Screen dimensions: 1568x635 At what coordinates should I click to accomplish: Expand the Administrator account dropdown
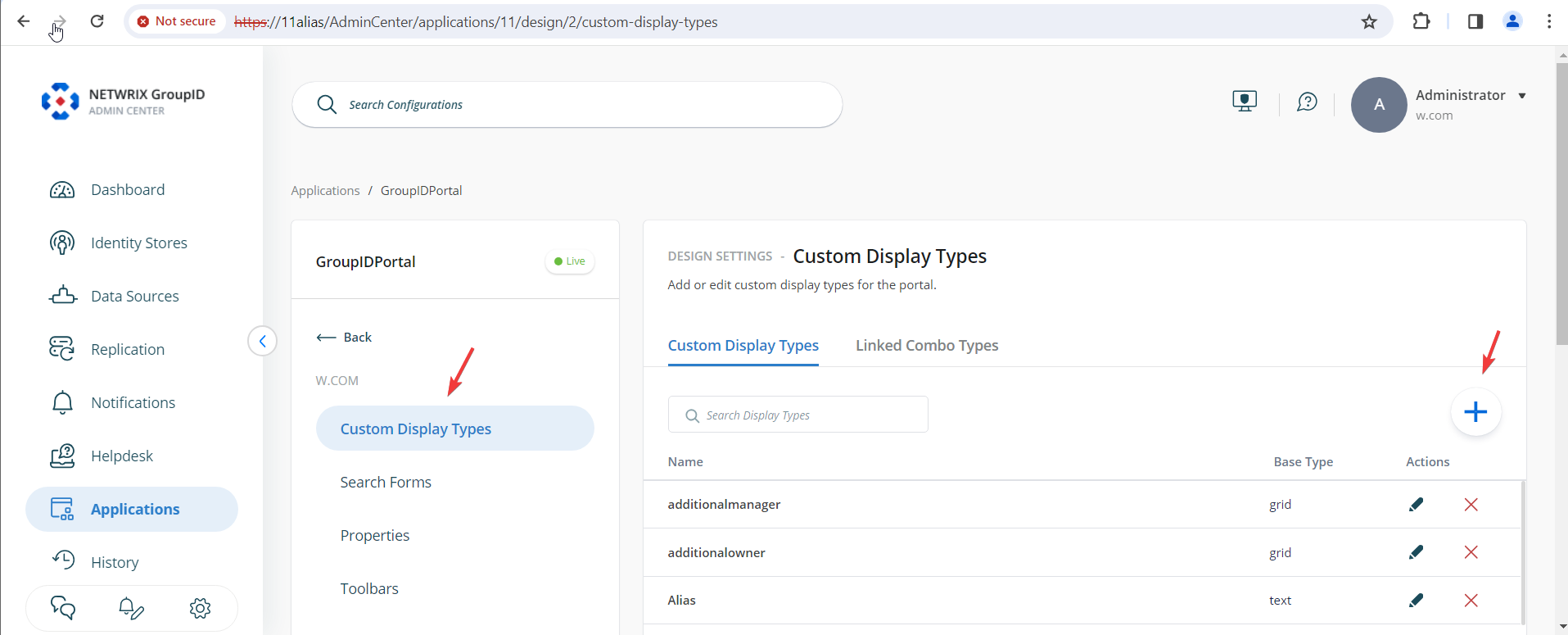coord(1522,96)
